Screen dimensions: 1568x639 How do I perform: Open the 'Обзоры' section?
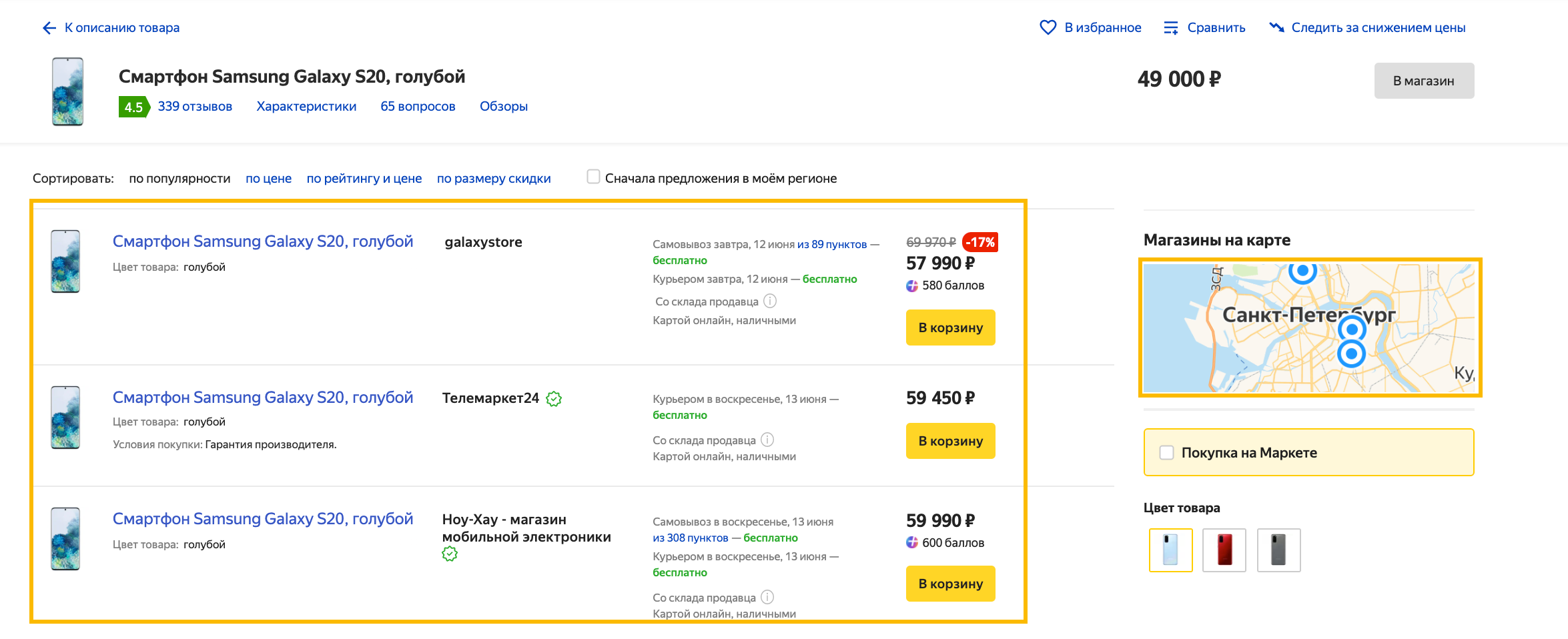(504, 107)
